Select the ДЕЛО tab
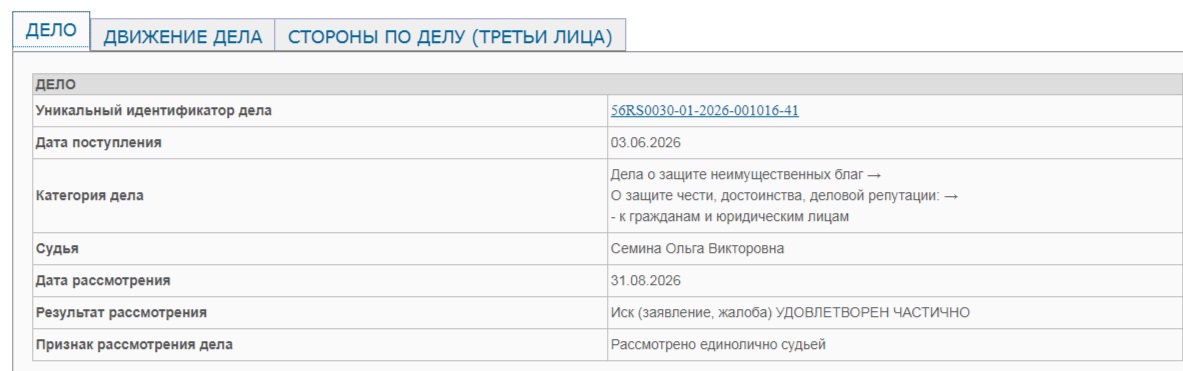Screen dimensions: 1183x371 pyautogui.click(x=51, y=31)
